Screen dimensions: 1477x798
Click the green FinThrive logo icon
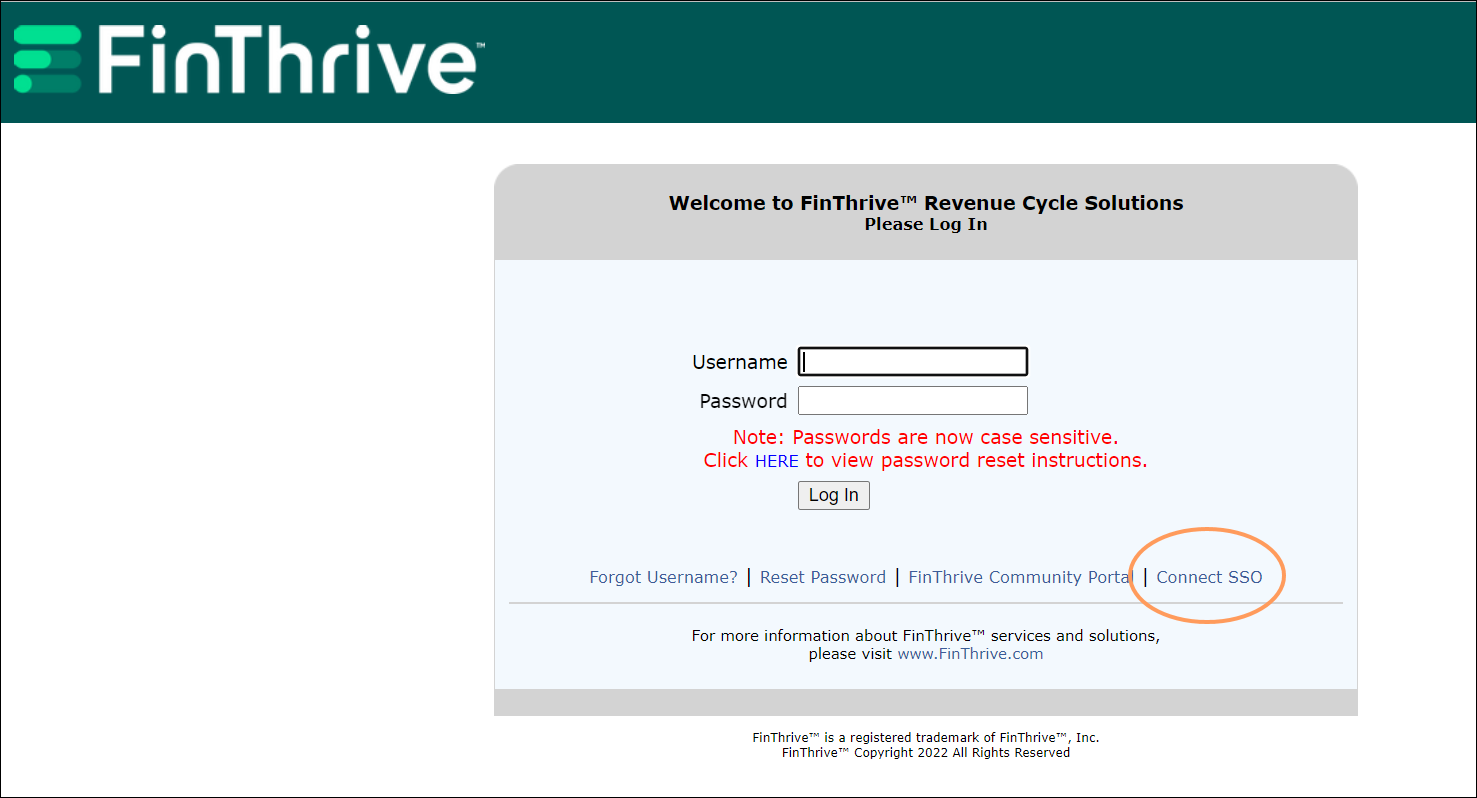pos(47,60)
